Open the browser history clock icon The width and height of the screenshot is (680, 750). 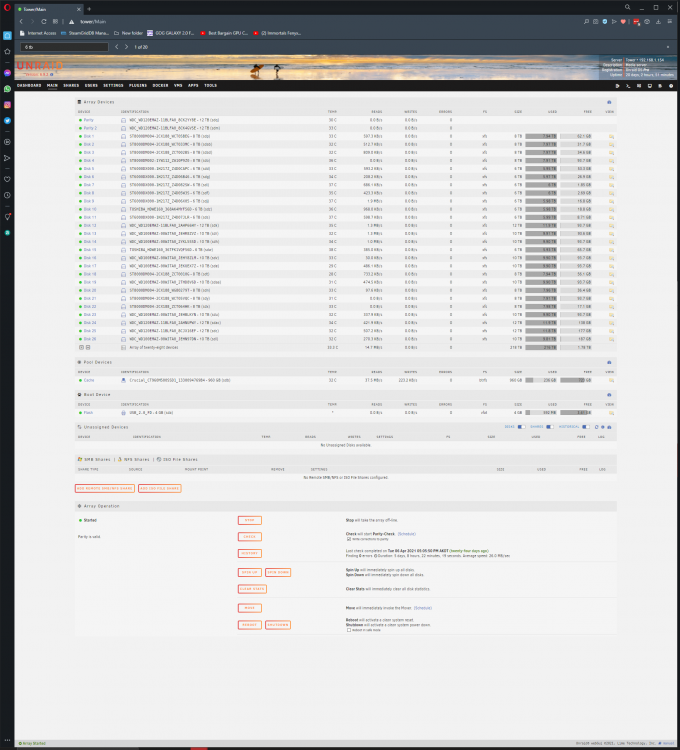(7, 195)
